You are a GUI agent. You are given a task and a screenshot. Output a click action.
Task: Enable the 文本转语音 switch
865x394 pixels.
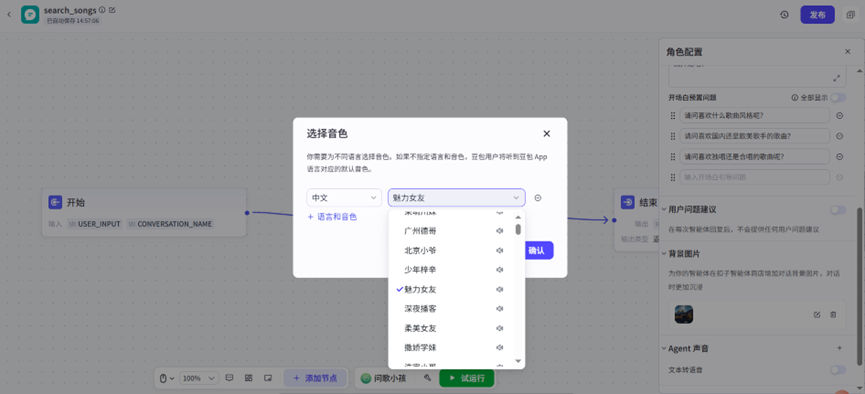(x=838, y=370)
